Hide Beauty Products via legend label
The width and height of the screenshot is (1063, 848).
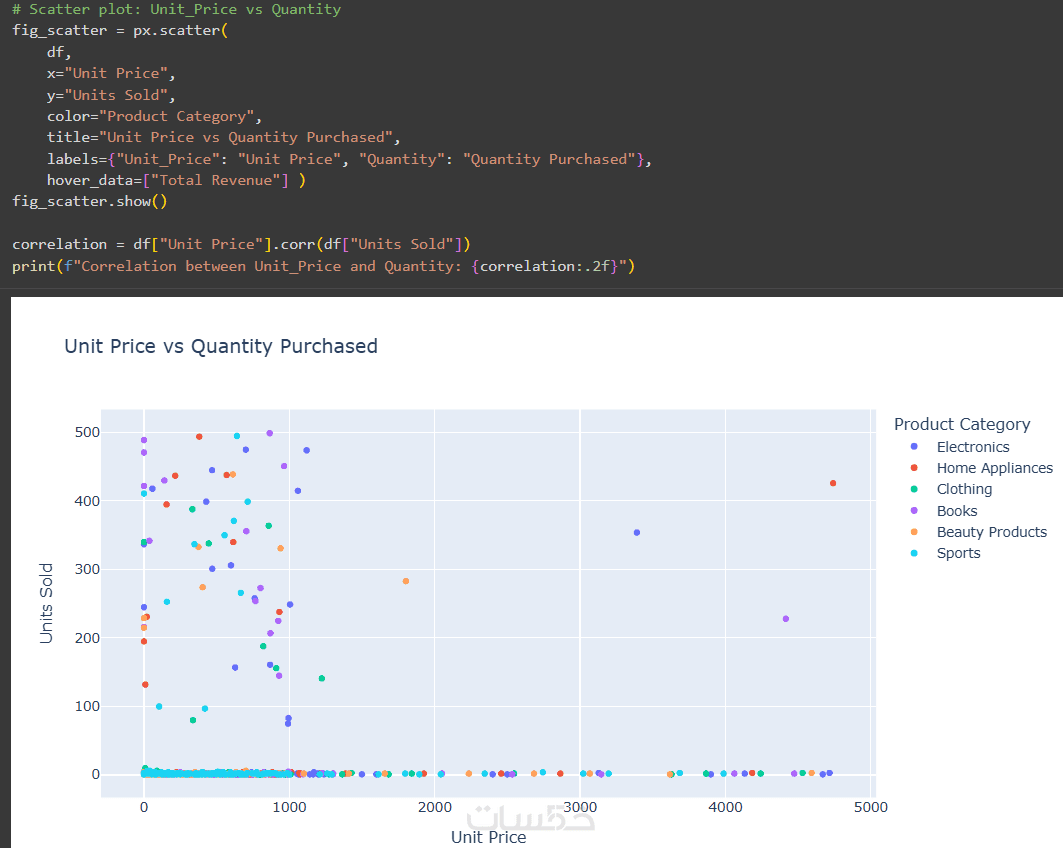pos(991,532)
